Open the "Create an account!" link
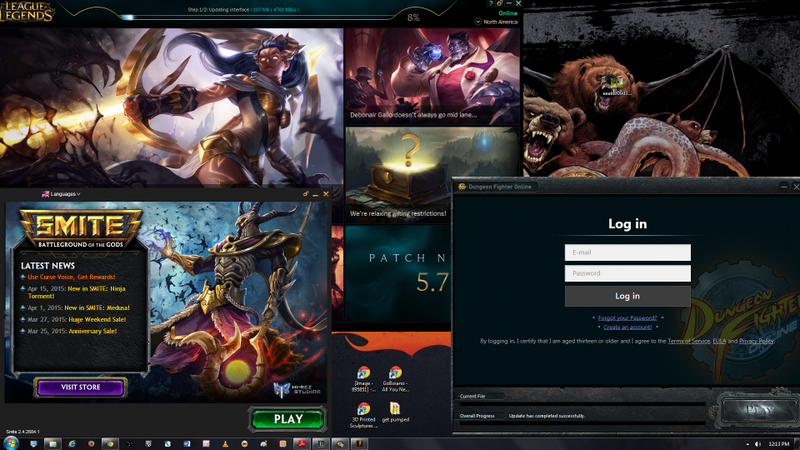Screen dimensions: 800x450 [x=627, y=327]
